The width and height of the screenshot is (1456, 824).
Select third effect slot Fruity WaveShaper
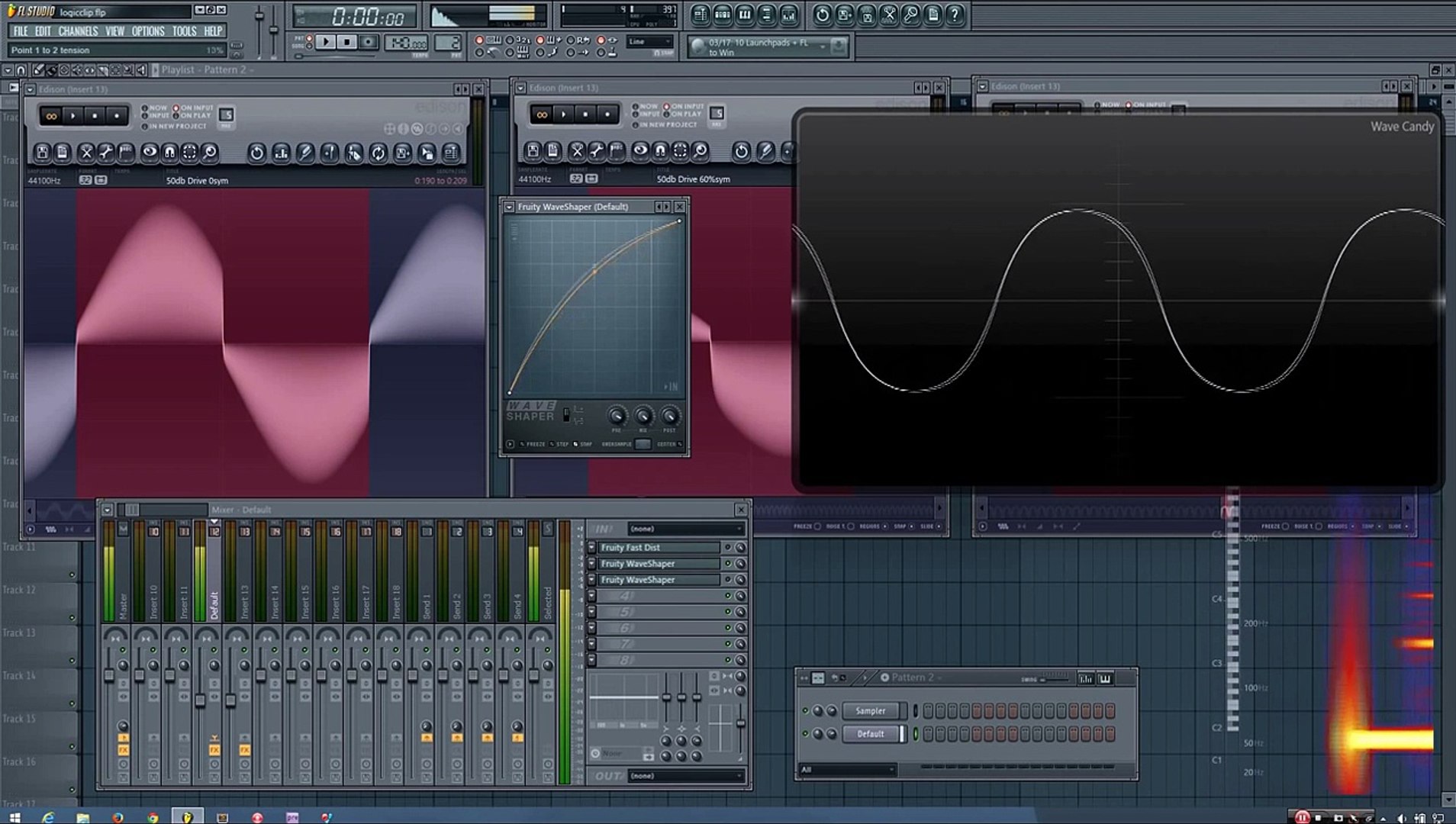point(659,580)
